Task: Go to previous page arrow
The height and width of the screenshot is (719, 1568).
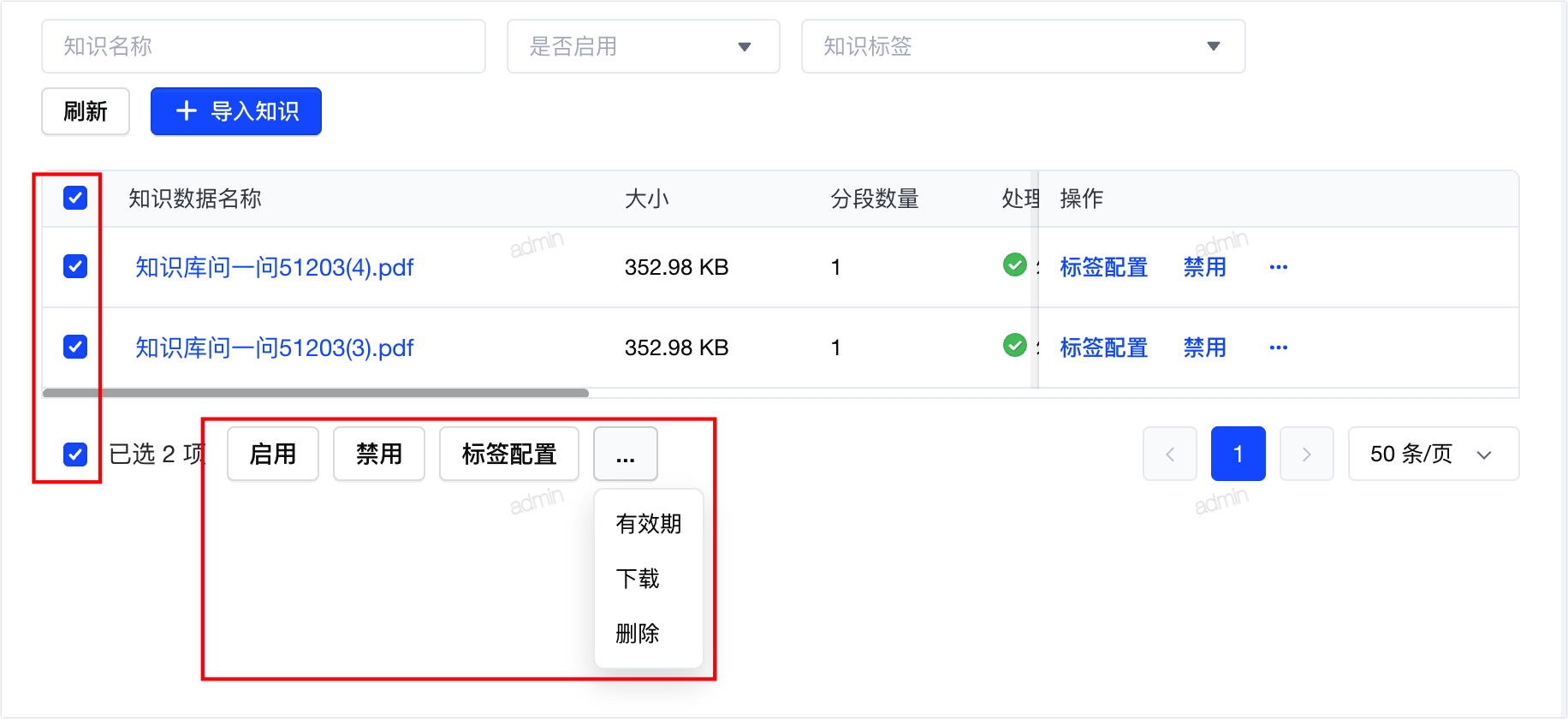Action: coord(1169,454)
